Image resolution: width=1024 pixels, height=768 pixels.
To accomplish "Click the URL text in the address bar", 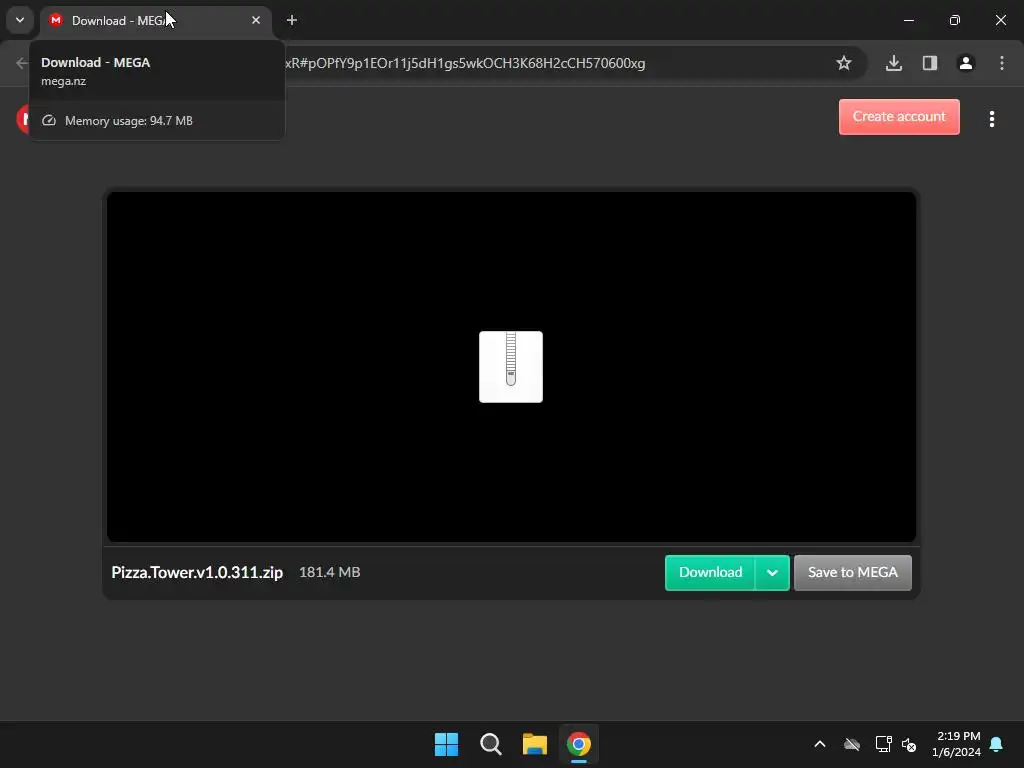I will [465, 63].
